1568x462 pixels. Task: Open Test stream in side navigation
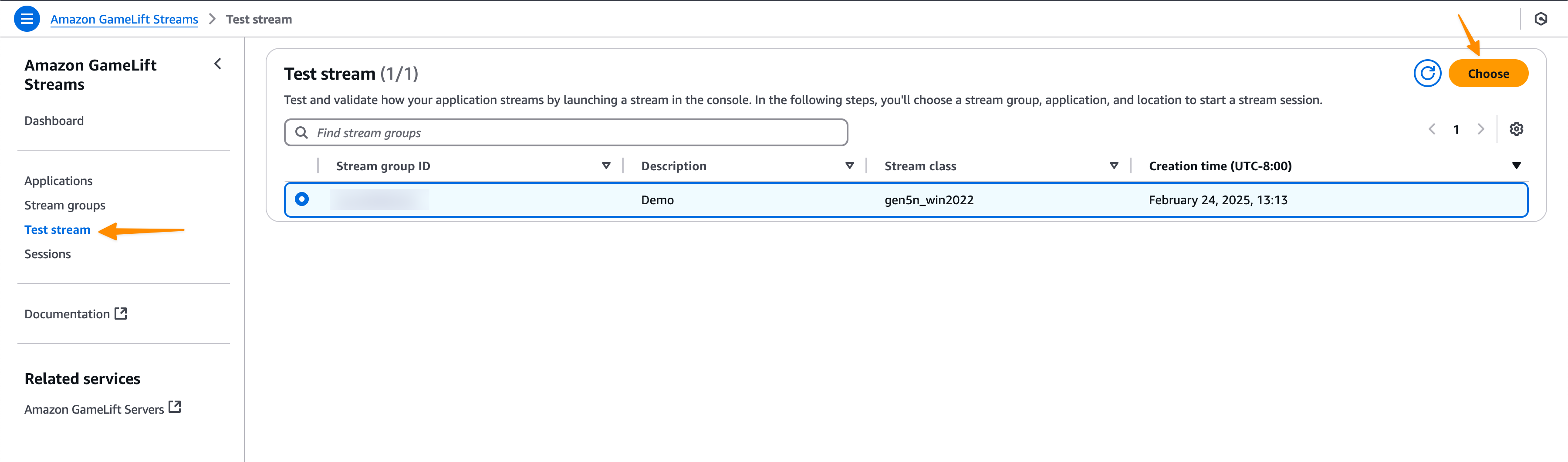click(57, 229)
